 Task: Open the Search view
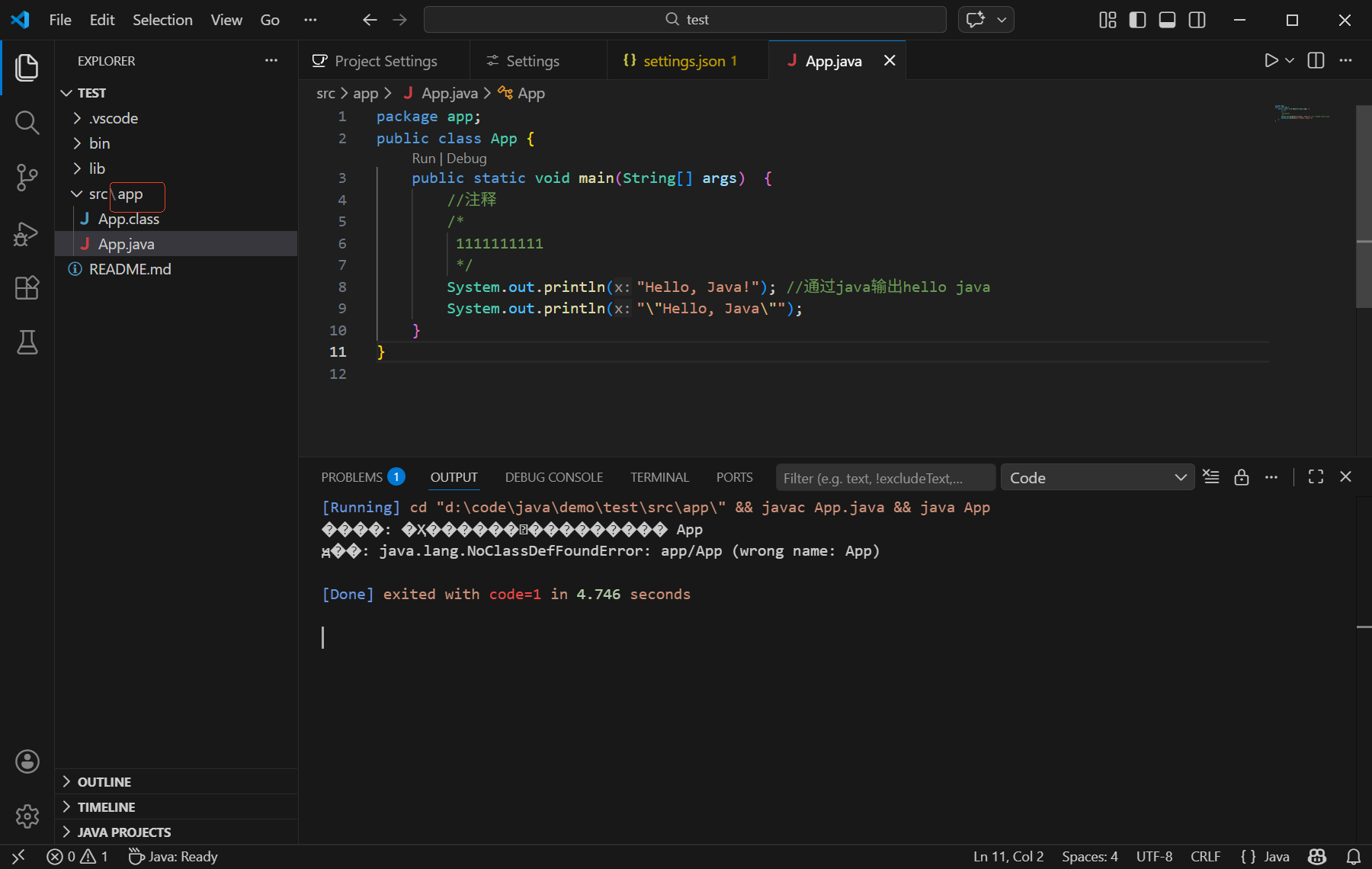(x=27, y=123)
